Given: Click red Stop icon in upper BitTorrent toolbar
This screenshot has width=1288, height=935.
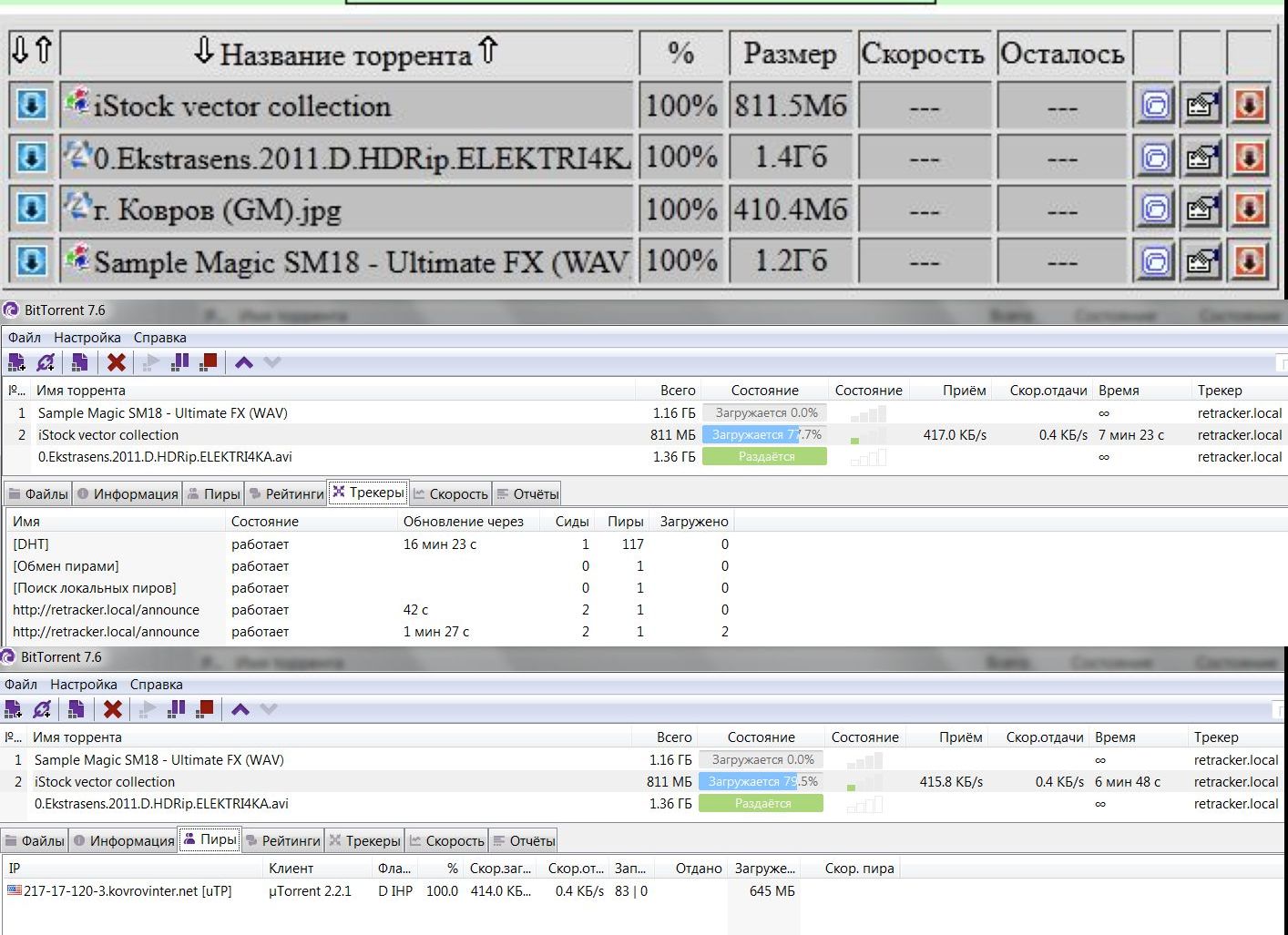Looking at the screenshot, I should 209,362.
